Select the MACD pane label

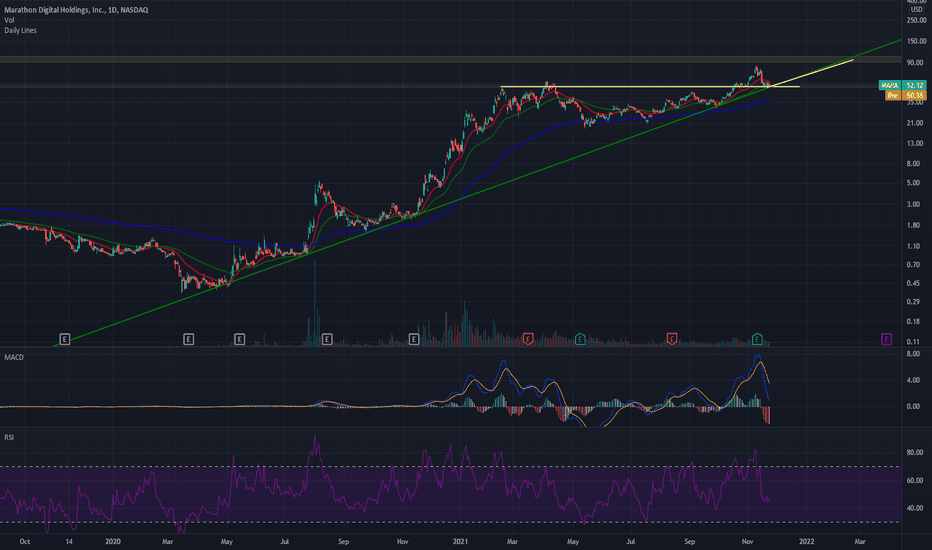coord(14,357)
